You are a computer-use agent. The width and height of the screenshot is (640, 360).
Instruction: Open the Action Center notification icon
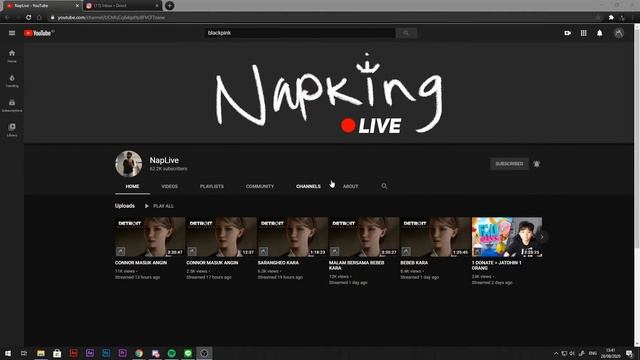(x=630, y=353)
